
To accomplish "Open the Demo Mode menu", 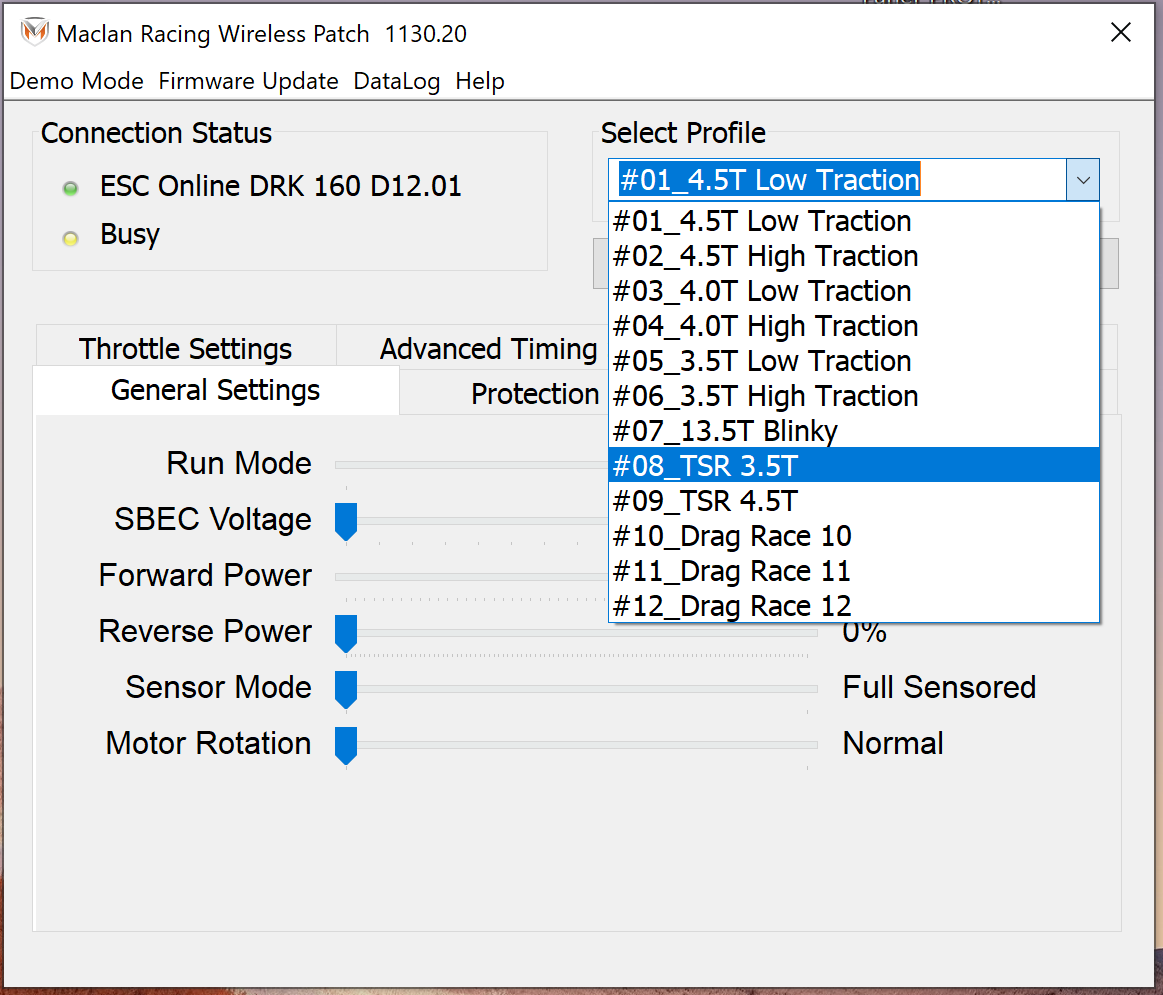I will [76, 81].
